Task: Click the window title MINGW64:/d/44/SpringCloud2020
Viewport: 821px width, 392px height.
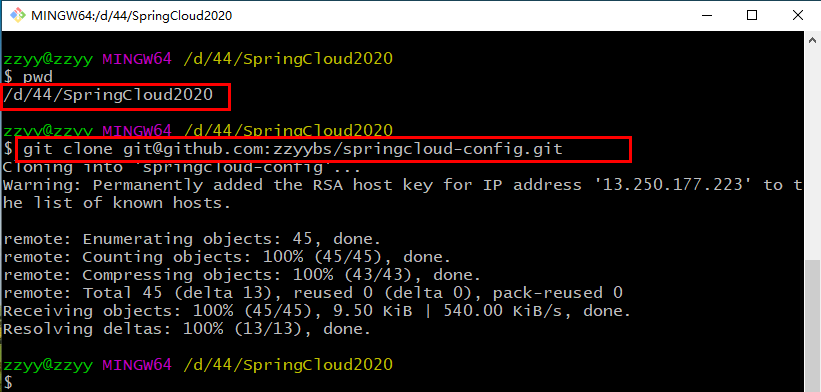Action: (131, 16)
